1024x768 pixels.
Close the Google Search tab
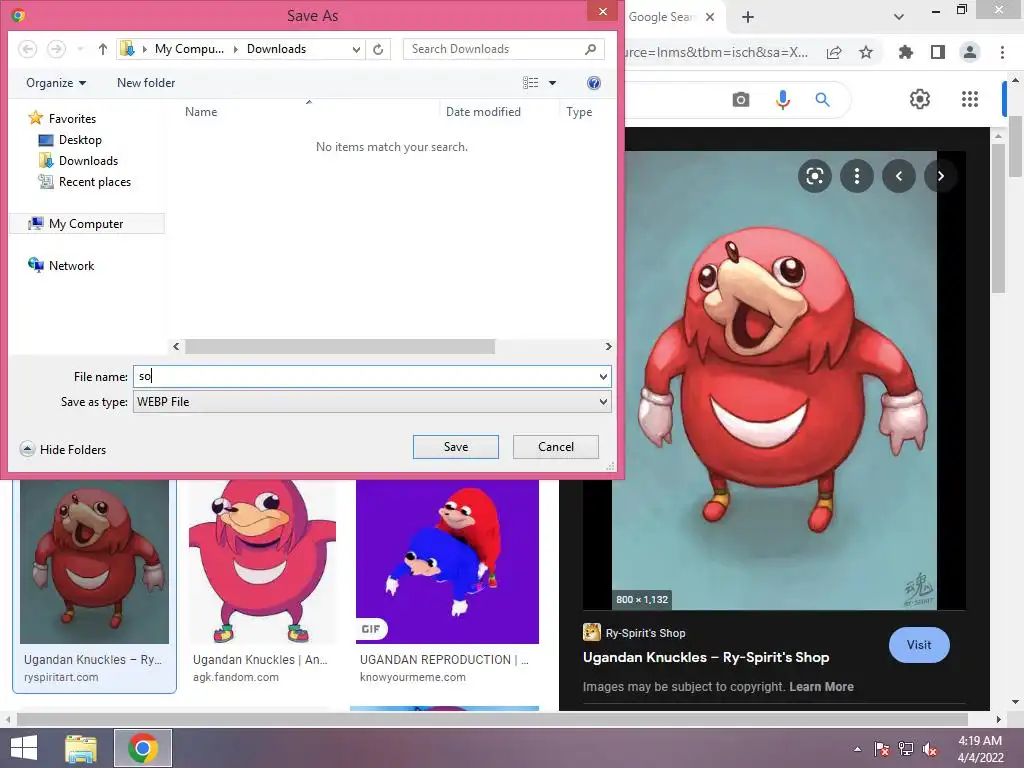pyautogui.click(x=710, y=17)
